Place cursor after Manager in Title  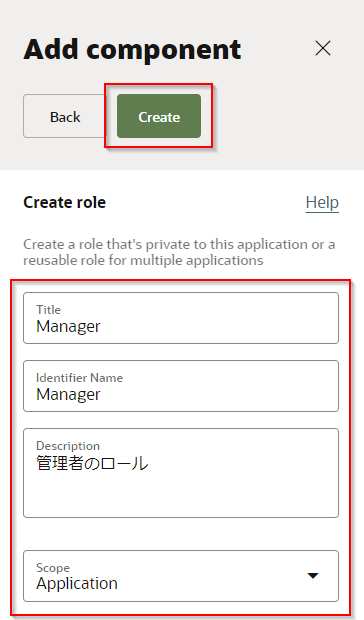coord(101,327)
